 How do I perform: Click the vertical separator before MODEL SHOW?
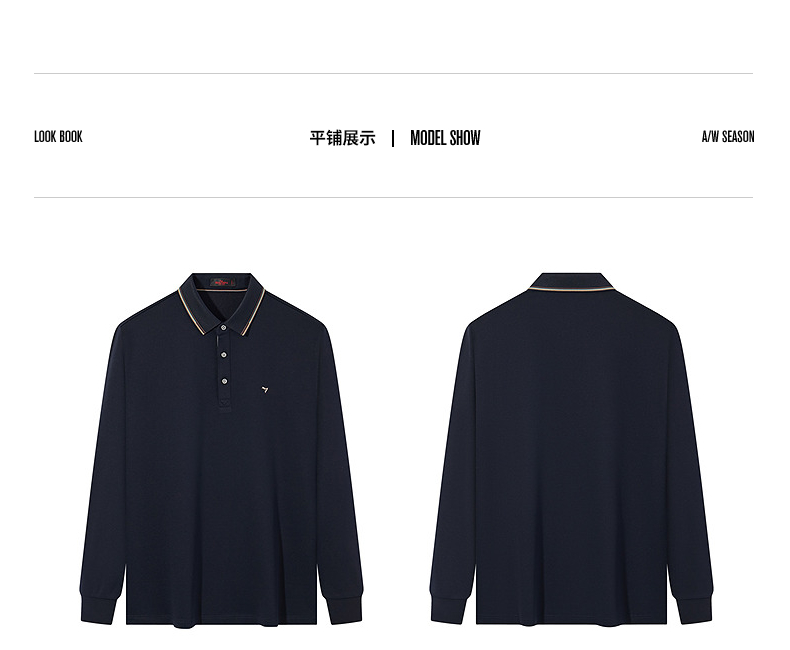[393, 138]
